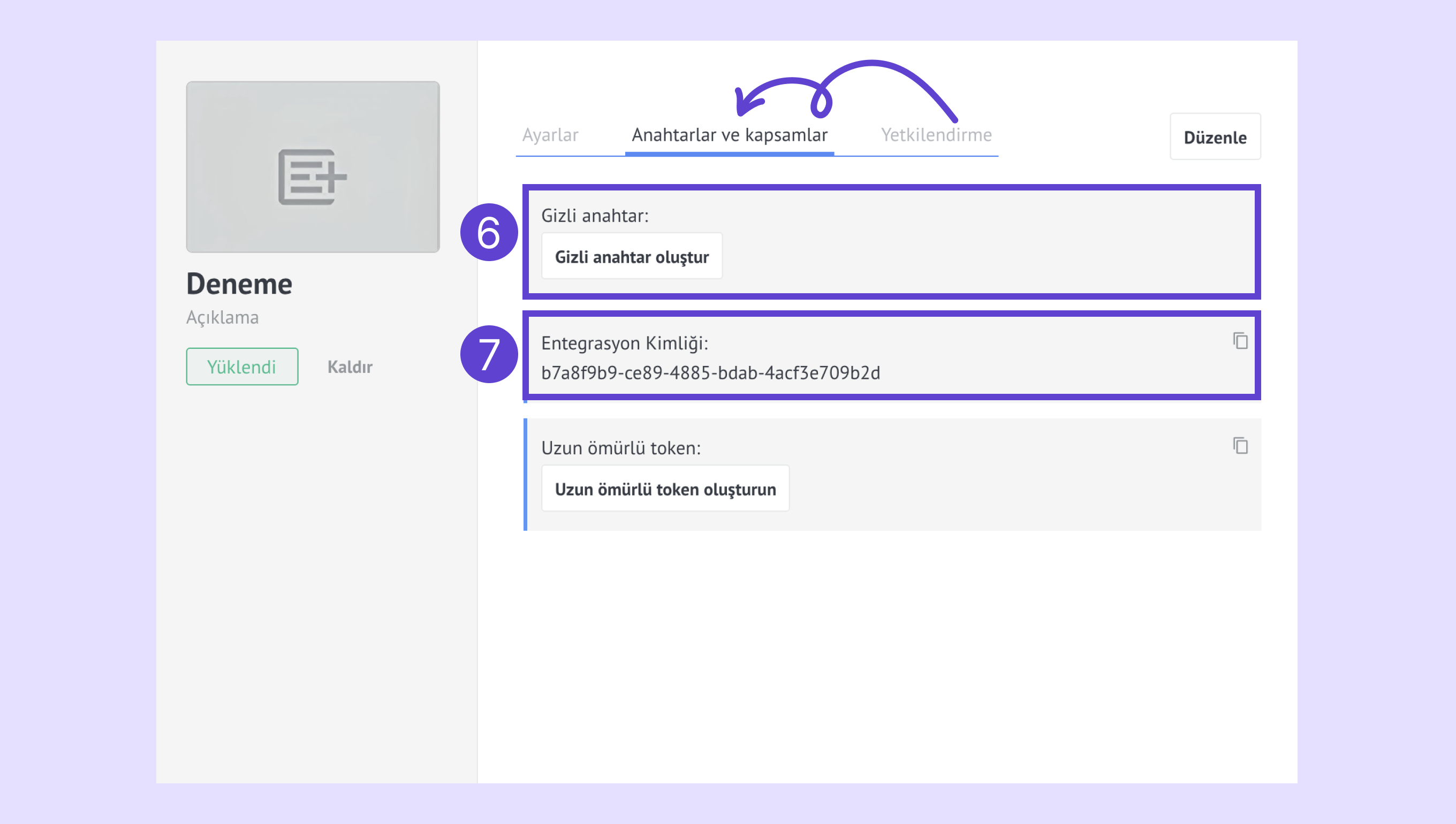Image resolution: width=1456 pixels, height=824 pixels.
Task: Click the Entegrasyon Kimliği label
Action: (624, 343)
